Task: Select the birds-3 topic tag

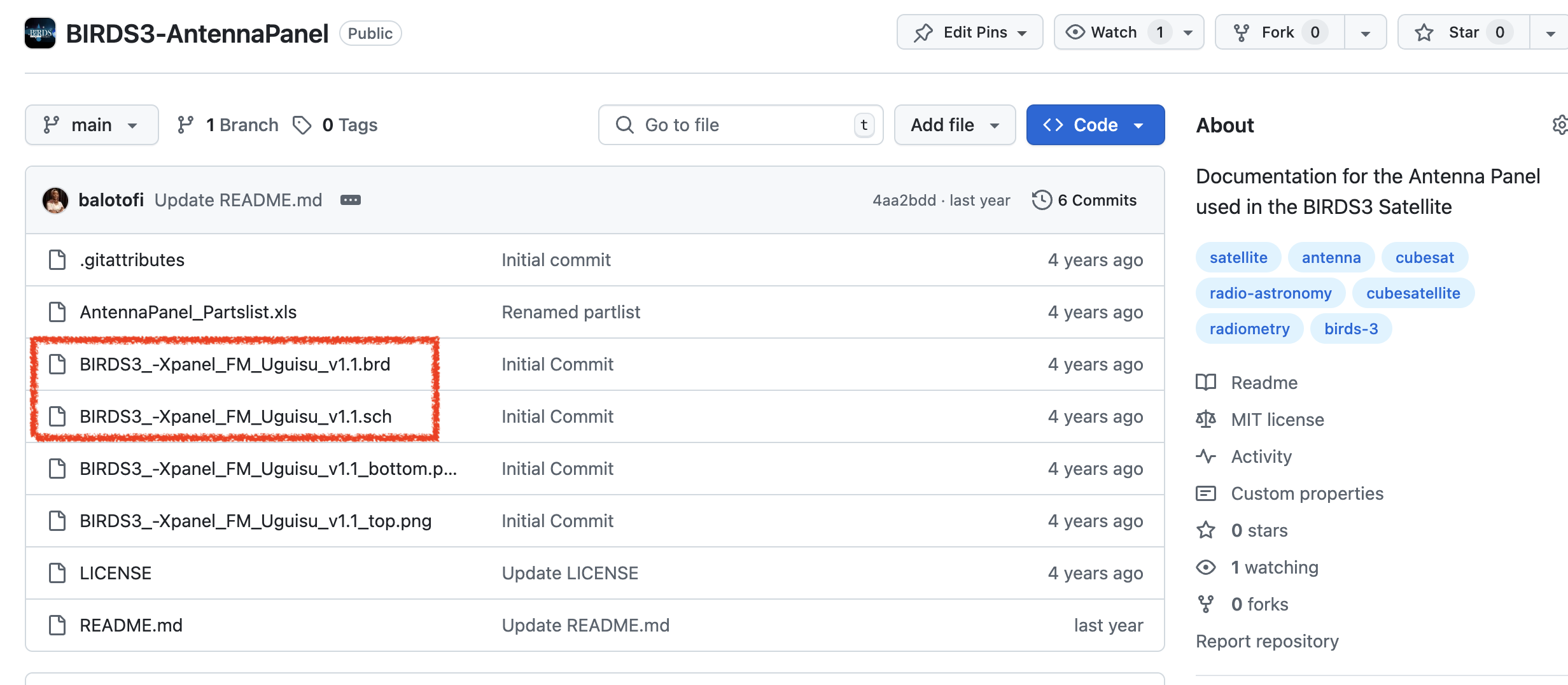Action: [1351, 329]
